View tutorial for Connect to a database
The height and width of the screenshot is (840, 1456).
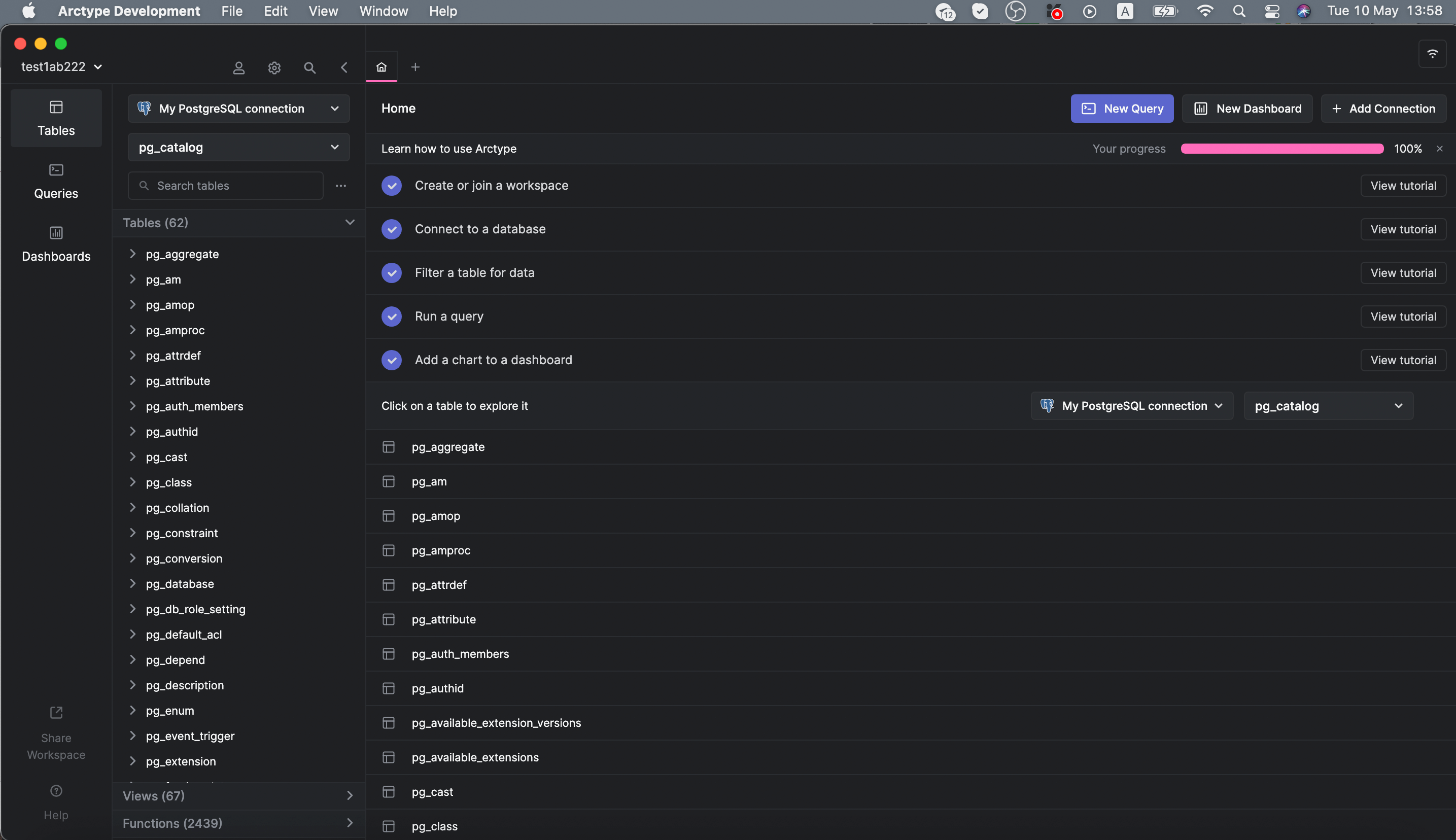click(1403, 229)
